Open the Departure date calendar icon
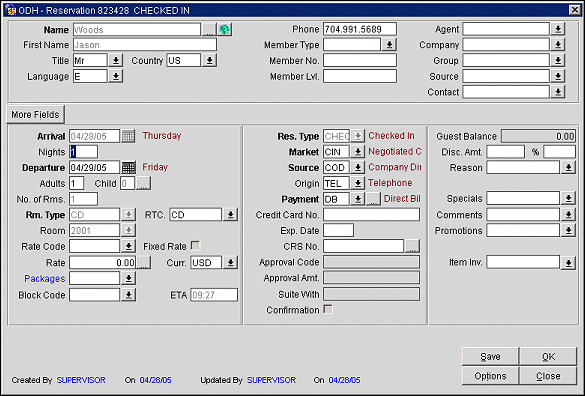Image resolution: width=585 pixels, height=396 pixels. [128, 168]
